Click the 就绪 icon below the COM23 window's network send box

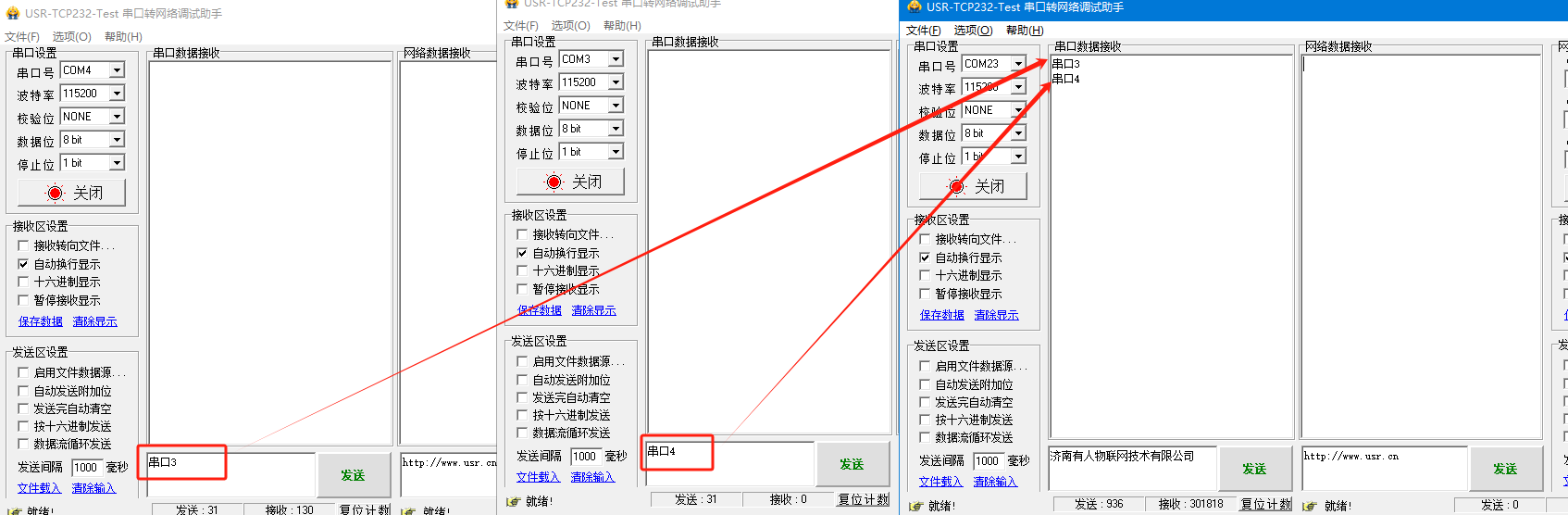1309,506
